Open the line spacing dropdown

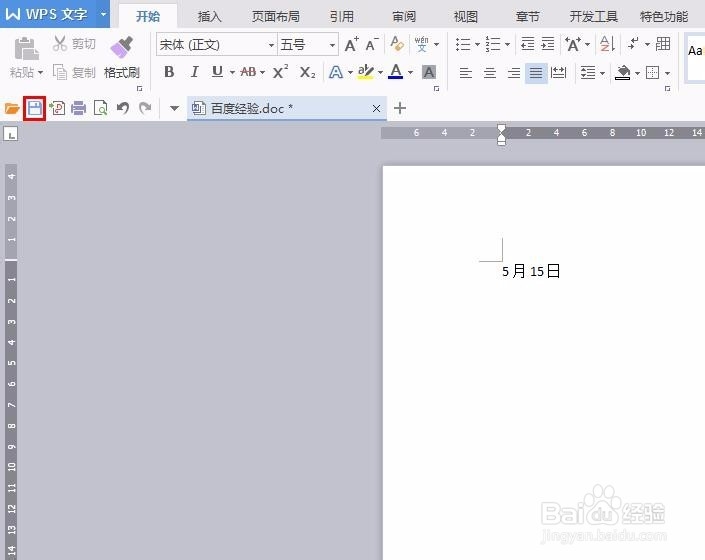tap(602, 73)
